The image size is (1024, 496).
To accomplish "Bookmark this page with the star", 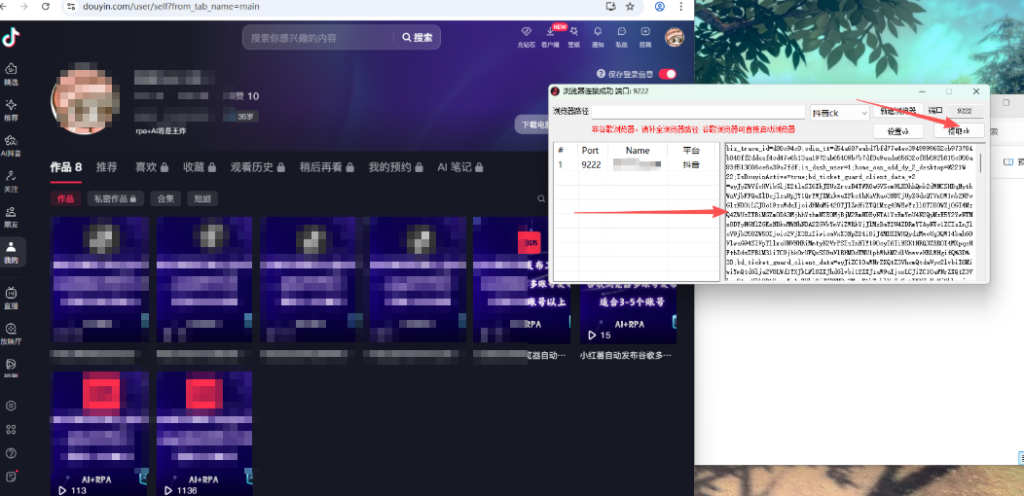I will 630,6.
